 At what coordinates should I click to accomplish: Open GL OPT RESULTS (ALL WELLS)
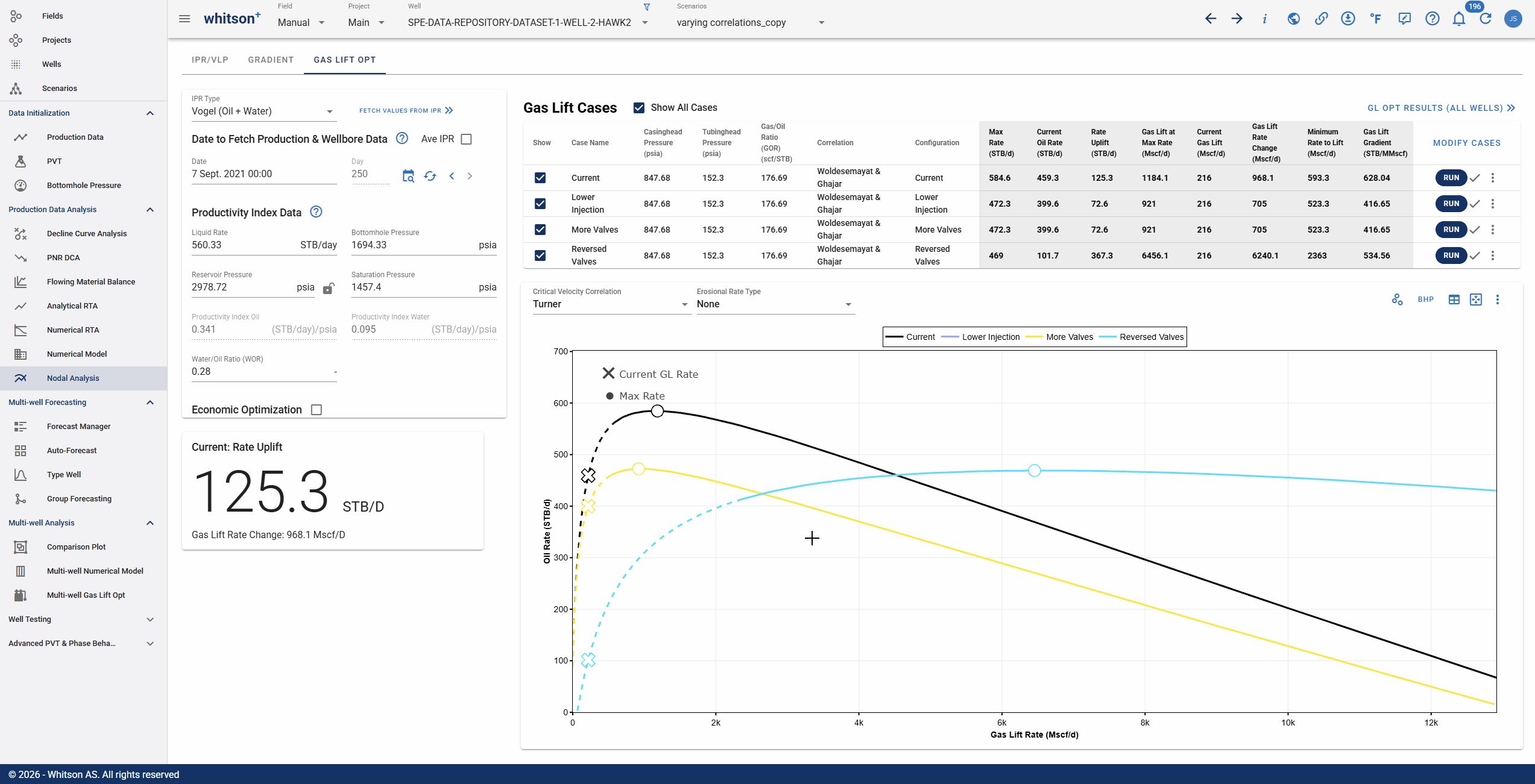tap(1441, 108)
